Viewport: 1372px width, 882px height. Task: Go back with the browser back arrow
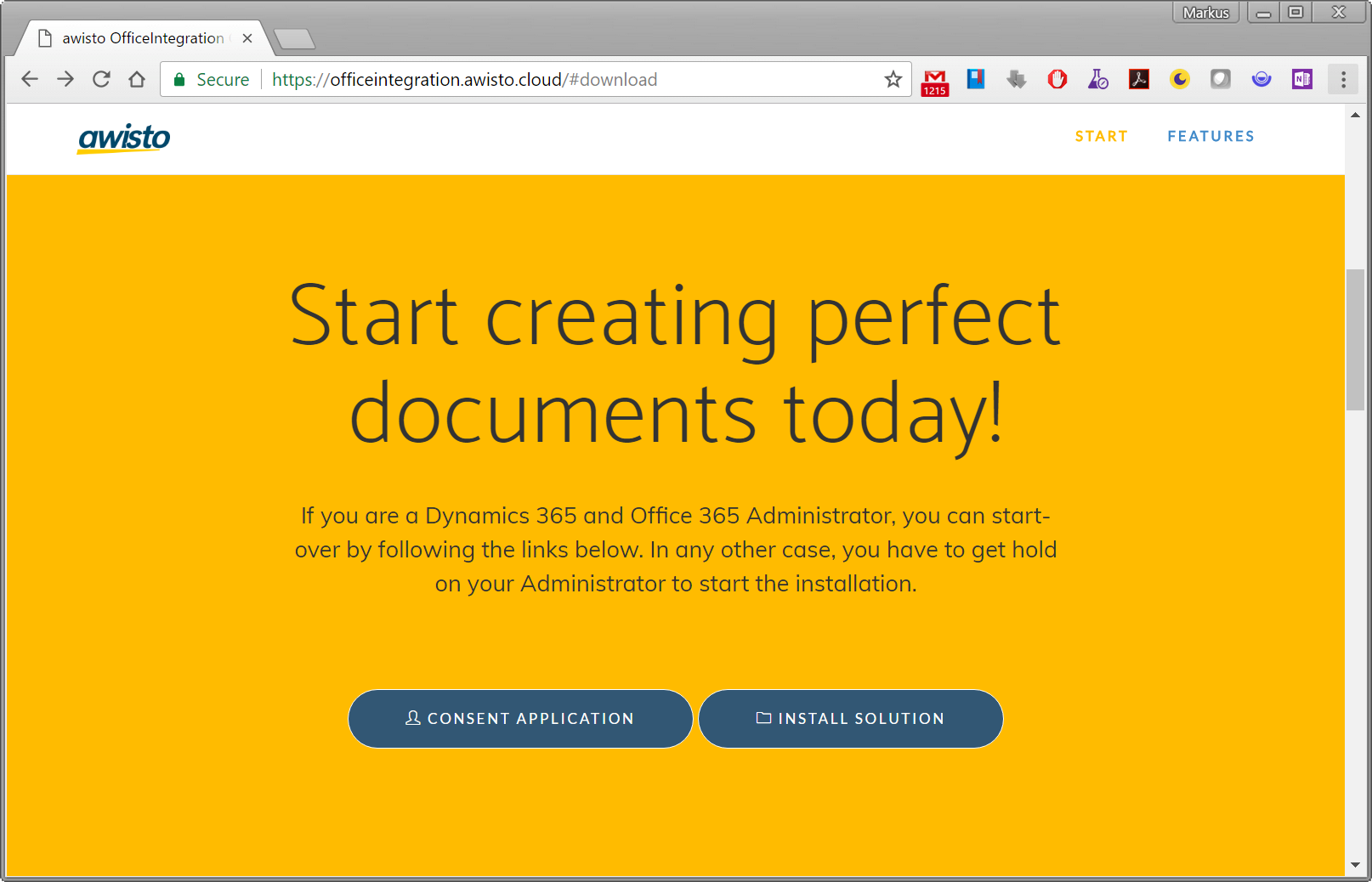point(30,79)
